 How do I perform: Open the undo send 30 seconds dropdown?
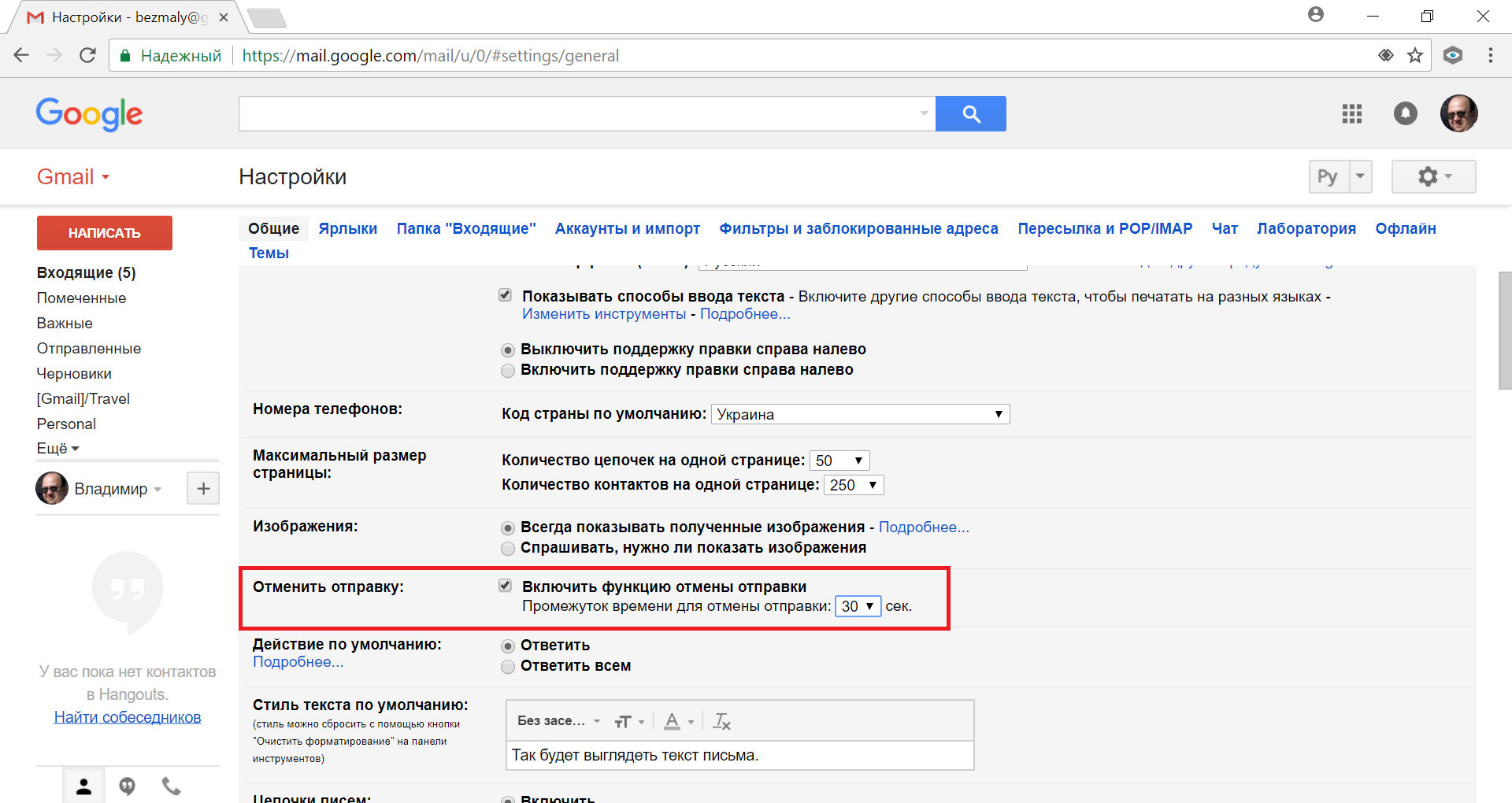858,606
